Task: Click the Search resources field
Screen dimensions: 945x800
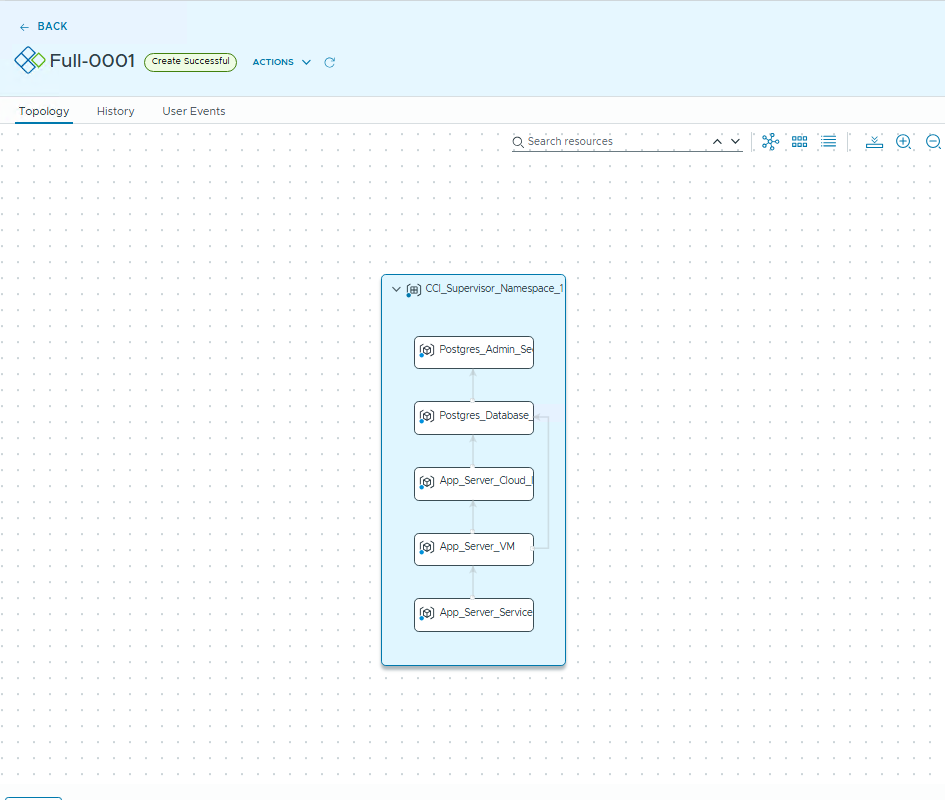Action: pyautogui.click(x=615, y=142)
